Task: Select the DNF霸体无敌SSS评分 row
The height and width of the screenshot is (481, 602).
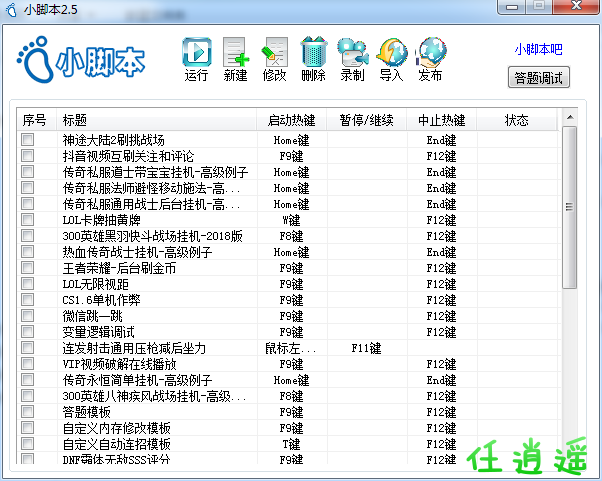Action: tap(288, 459)
